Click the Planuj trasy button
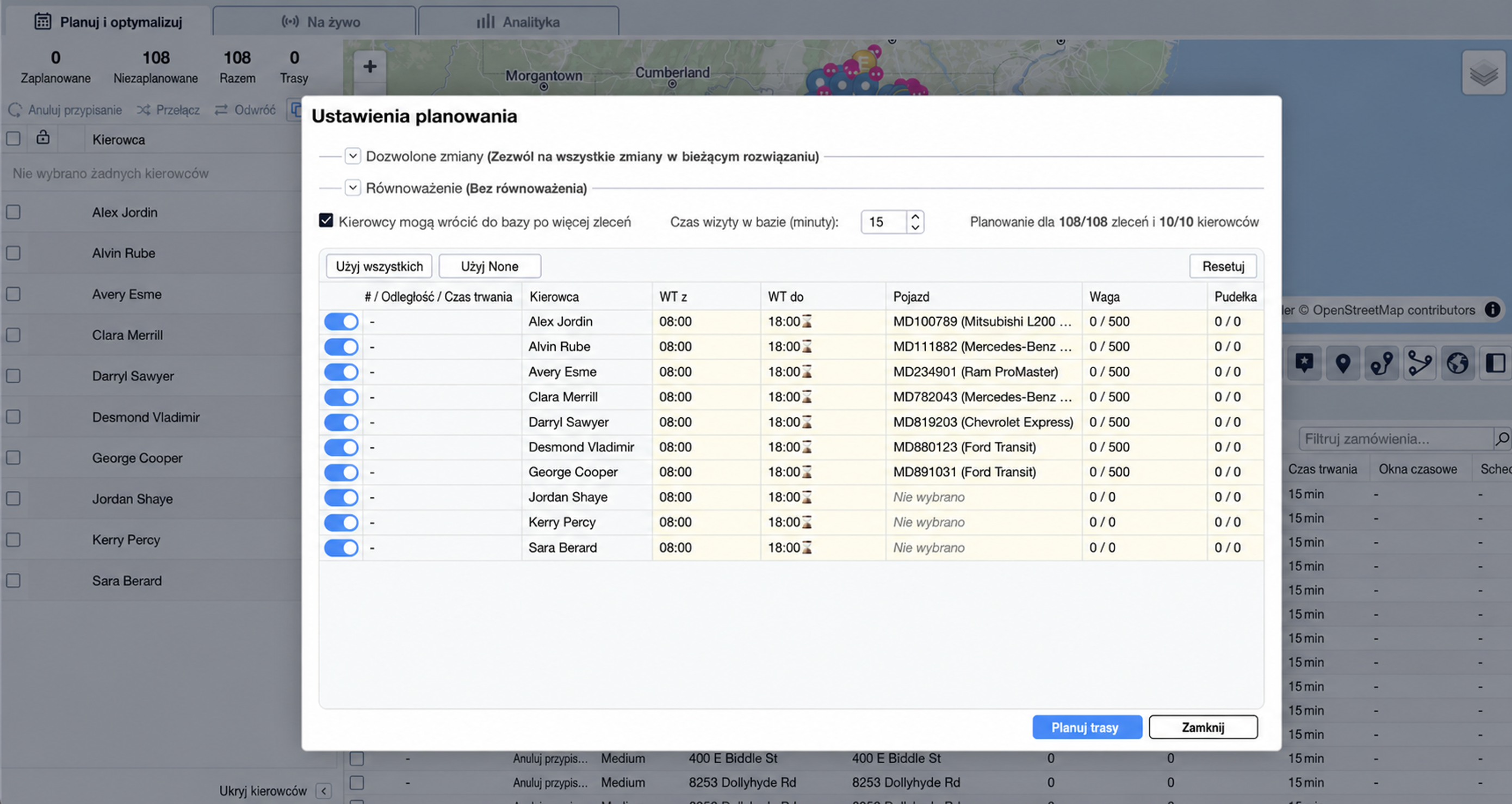The image size is (1512, 804). click(x=1087, y=728)
